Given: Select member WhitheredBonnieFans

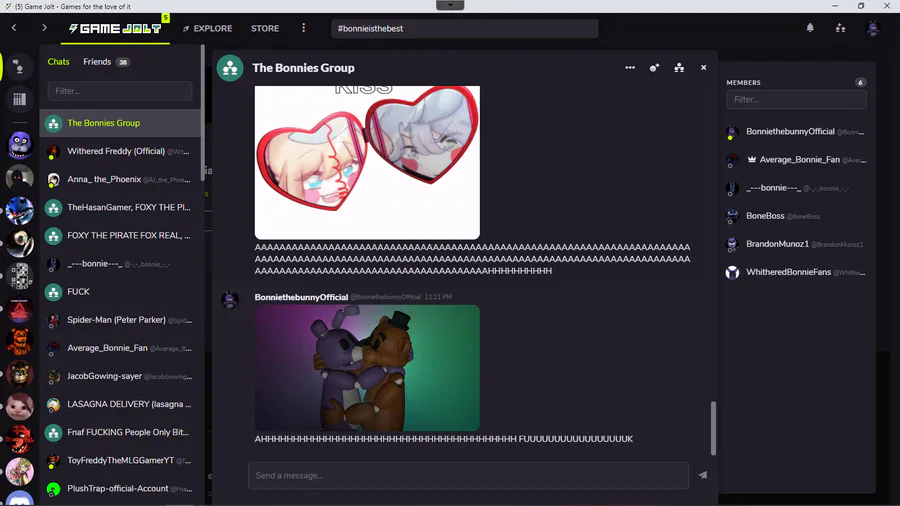Looking at the screenshot, I should 796,272.
